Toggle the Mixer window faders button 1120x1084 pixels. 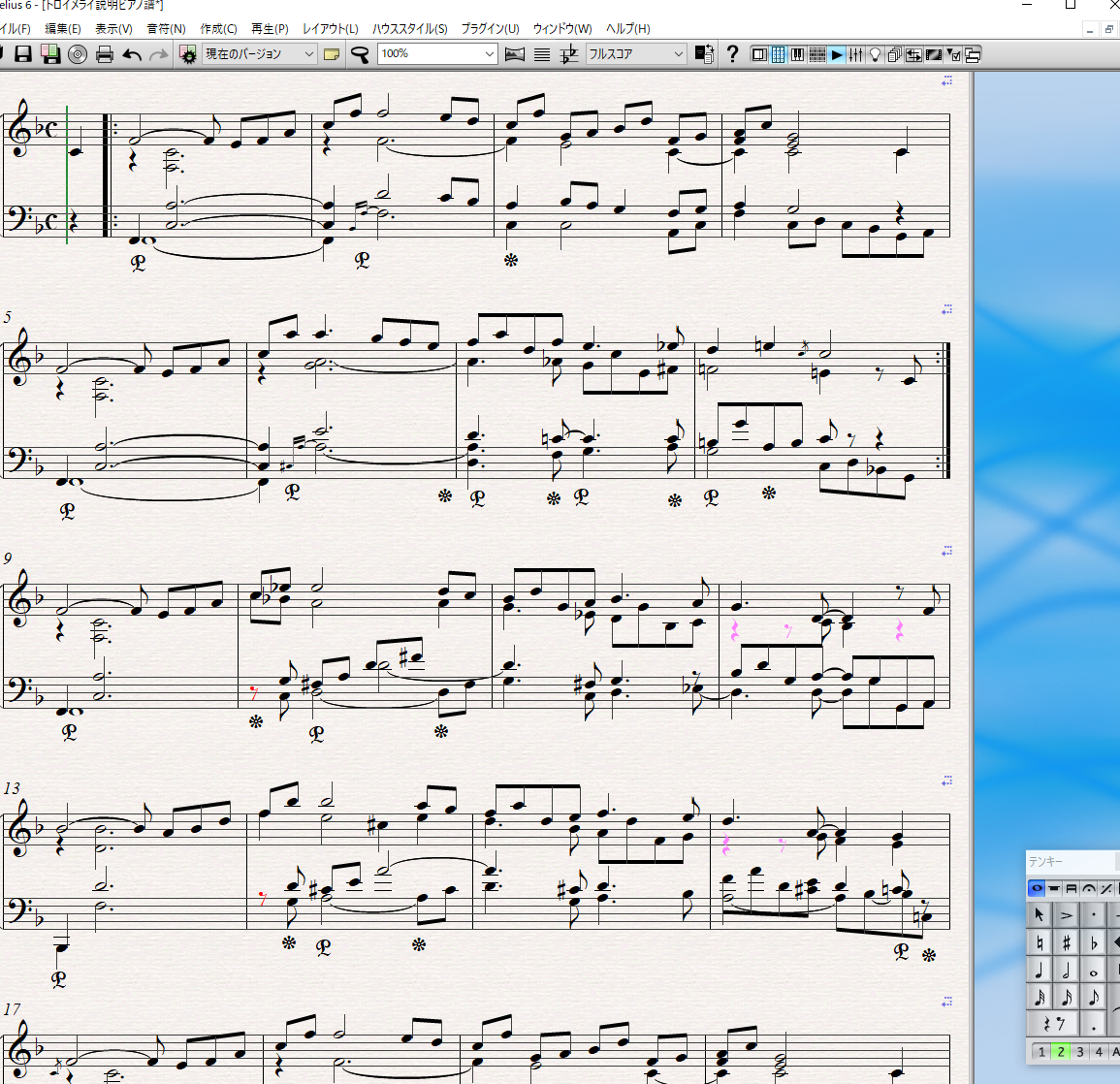(855, 54)
